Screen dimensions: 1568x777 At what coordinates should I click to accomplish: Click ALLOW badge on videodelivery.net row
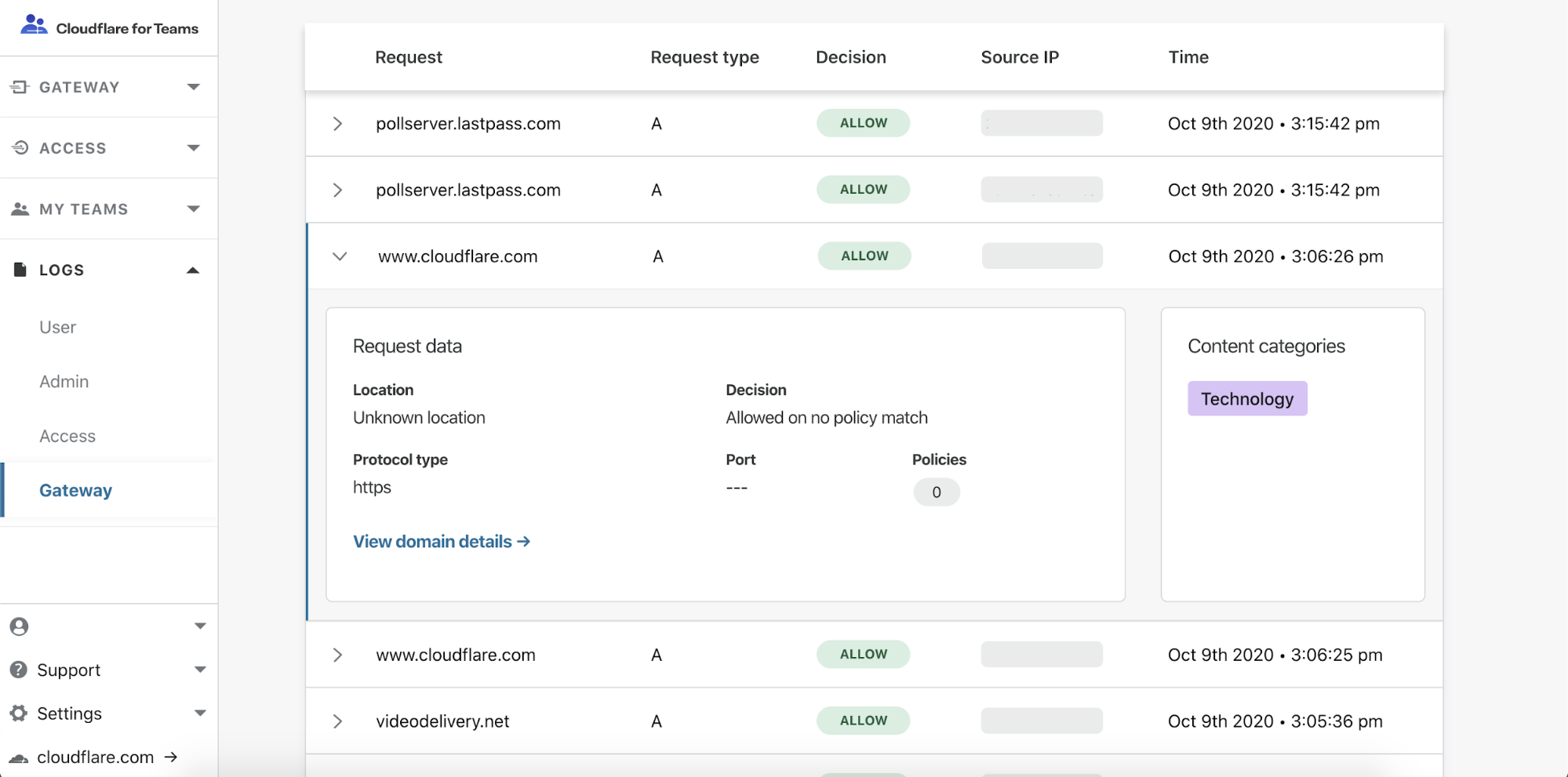(864, 721)
